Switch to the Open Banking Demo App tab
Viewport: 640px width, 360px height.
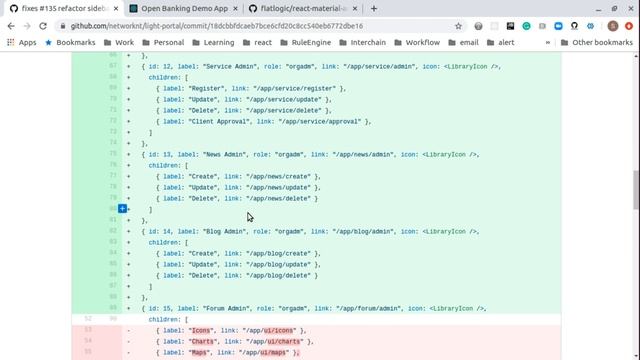point(184,9)
